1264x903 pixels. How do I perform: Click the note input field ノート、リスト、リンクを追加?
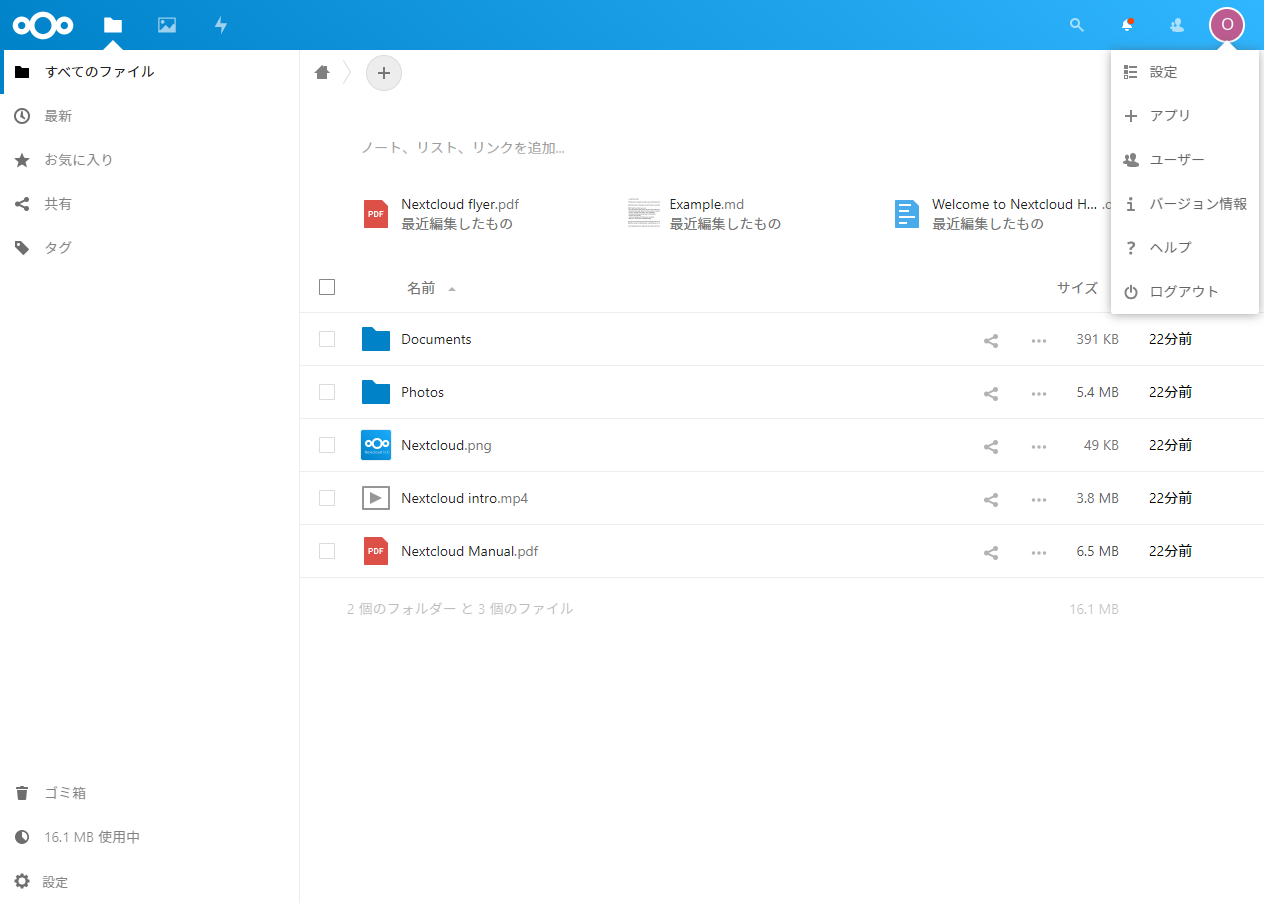click(463, 148)
